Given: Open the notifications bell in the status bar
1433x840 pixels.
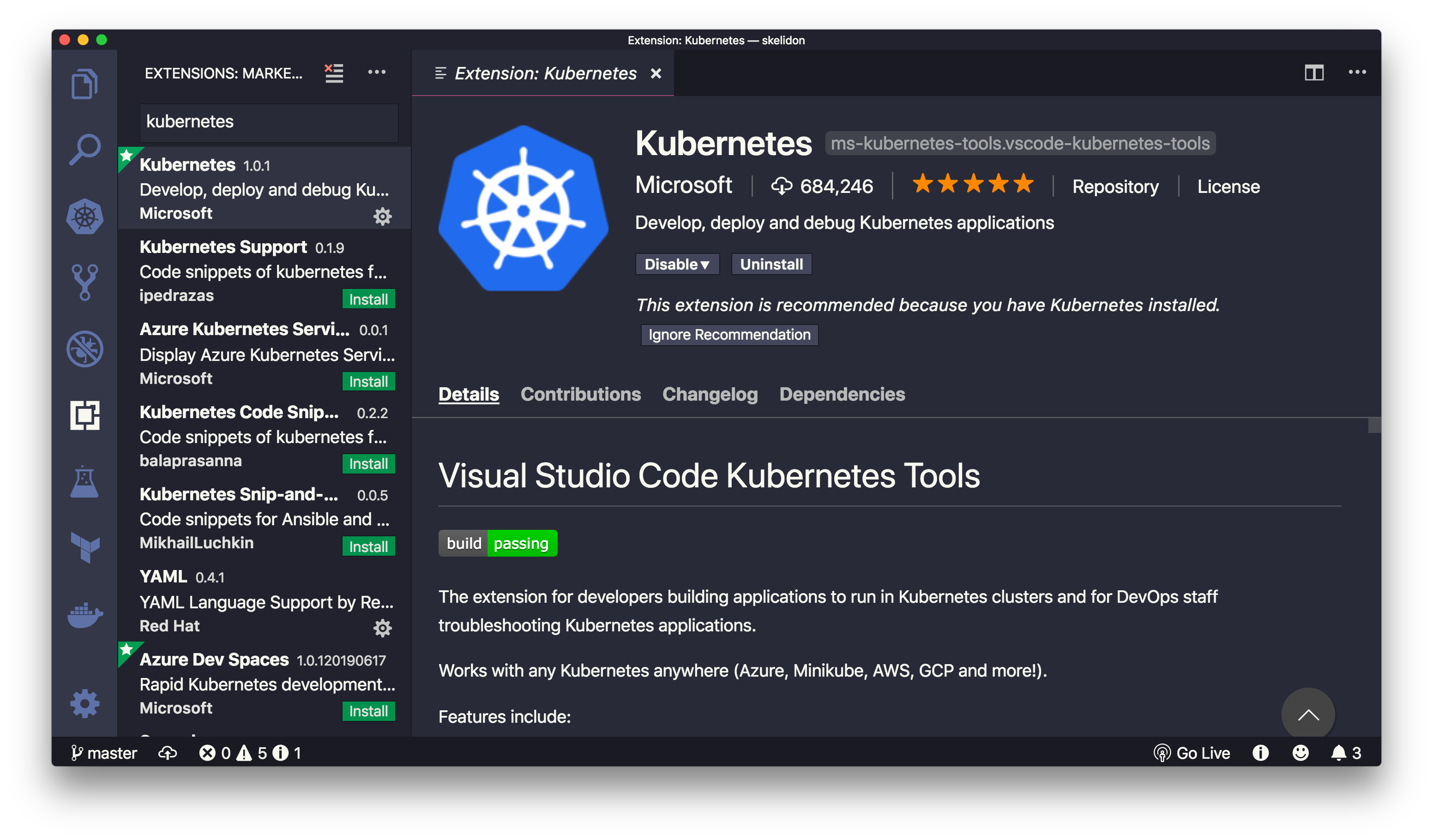Looking at the screenshot, I should 1340,753.
